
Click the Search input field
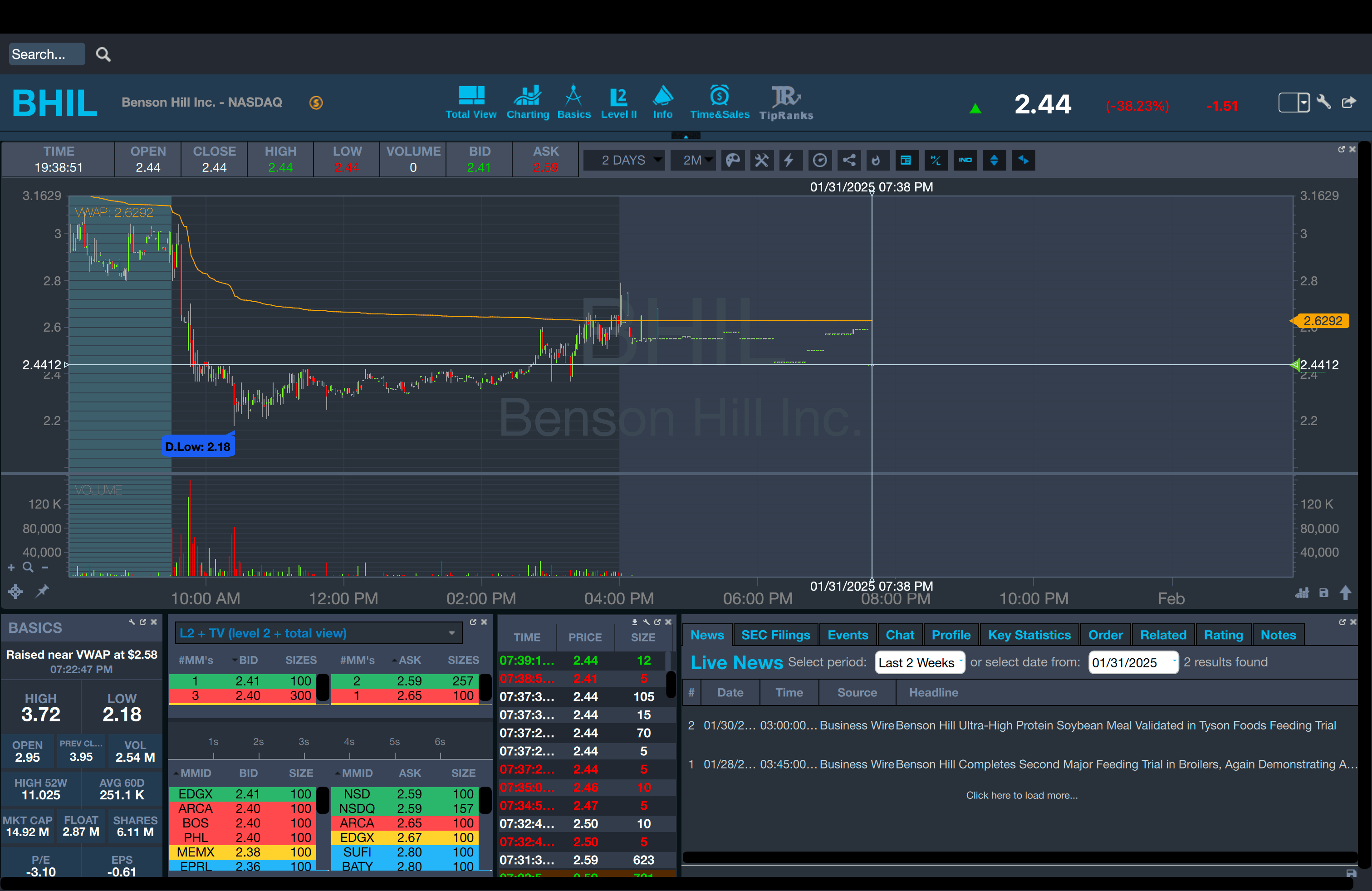click(x=46, y=54)
